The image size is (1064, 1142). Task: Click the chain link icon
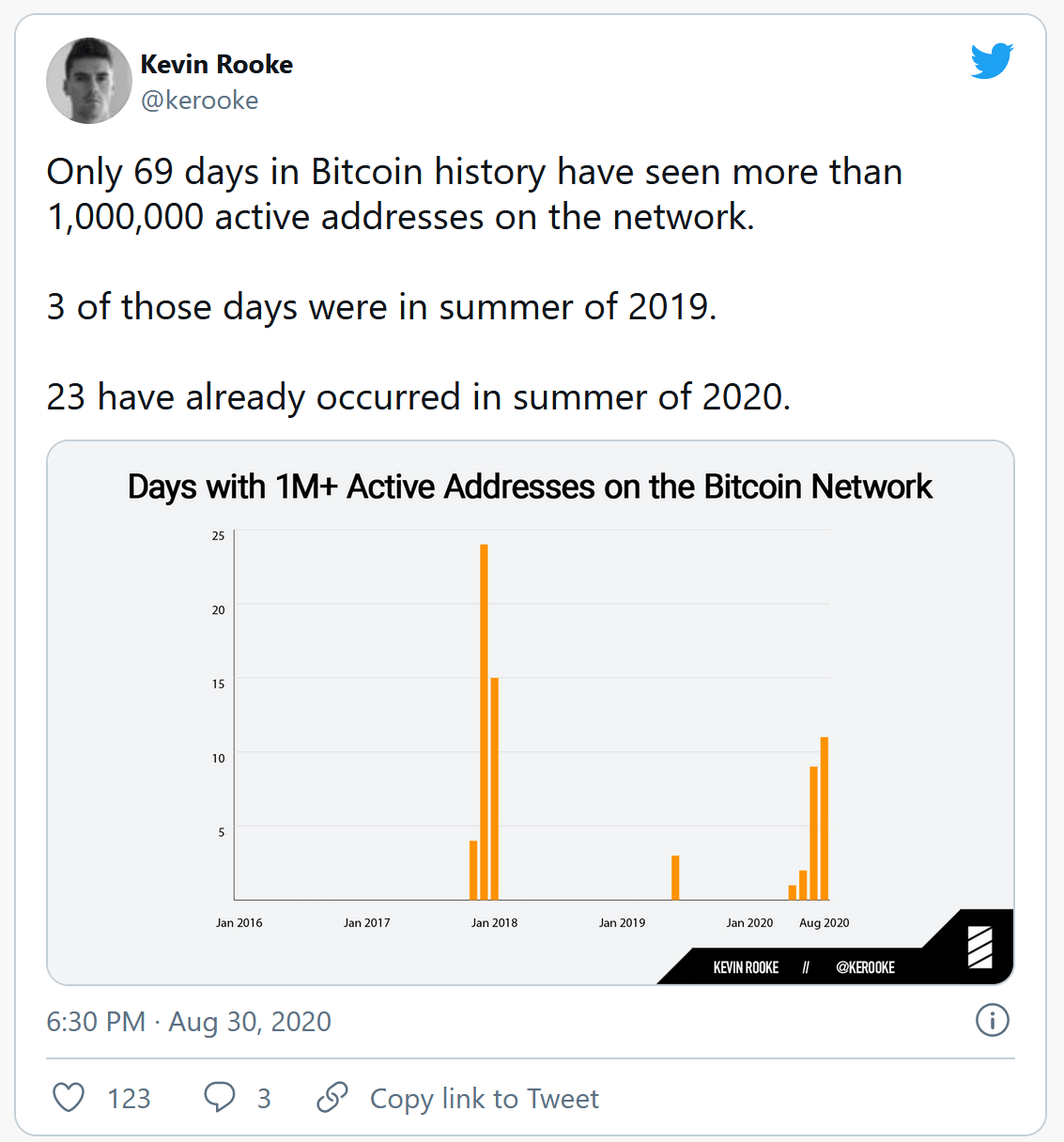pos(332,1097)
